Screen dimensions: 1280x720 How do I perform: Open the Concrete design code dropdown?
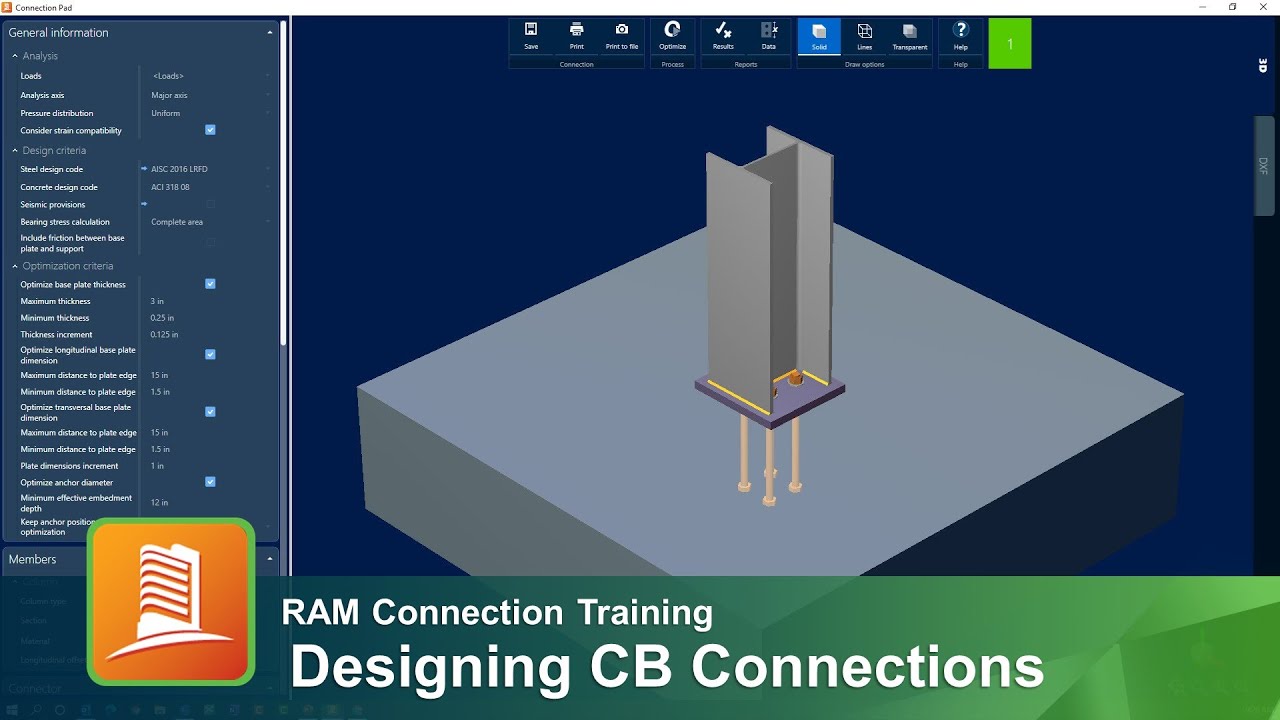(208, 187)
